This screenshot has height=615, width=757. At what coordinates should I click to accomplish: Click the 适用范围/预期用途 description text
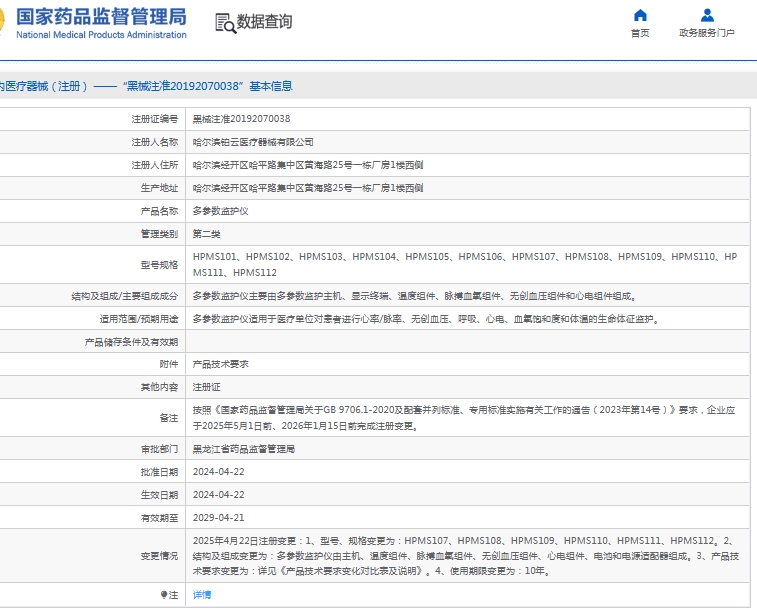(x=426, y=319)
